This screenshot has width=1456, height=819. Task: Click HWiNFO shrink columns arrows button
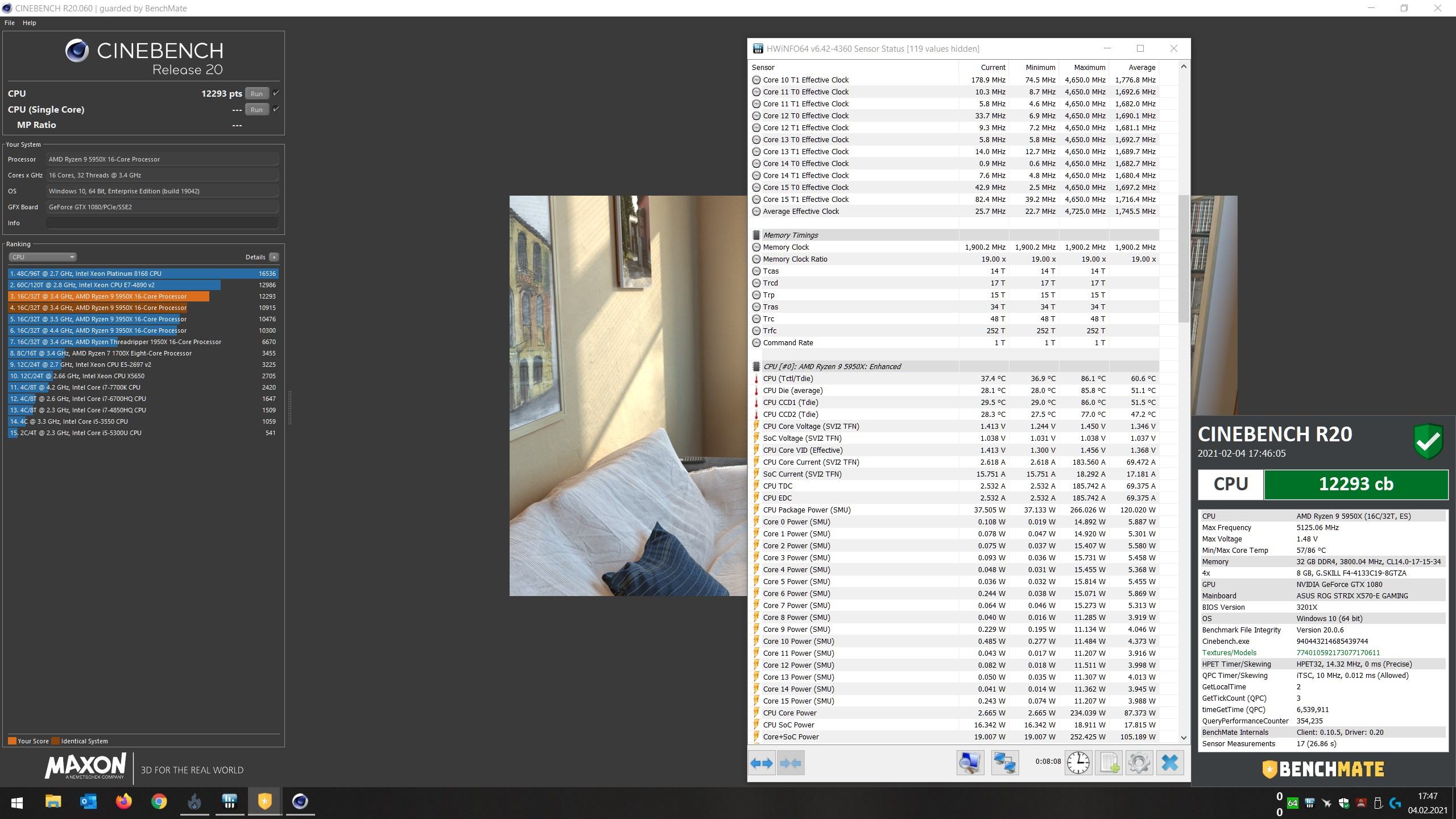tap(791, 763)
